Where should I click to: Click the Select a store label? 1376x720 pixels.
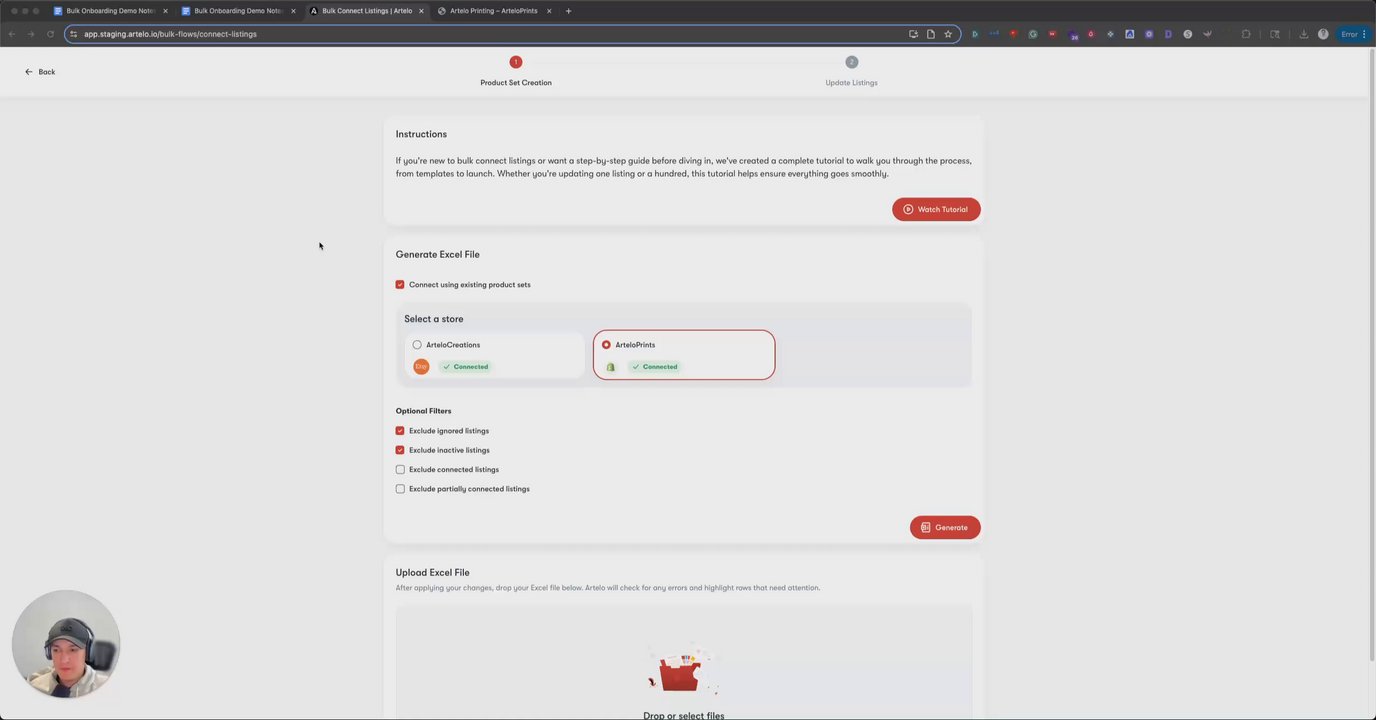434,319
